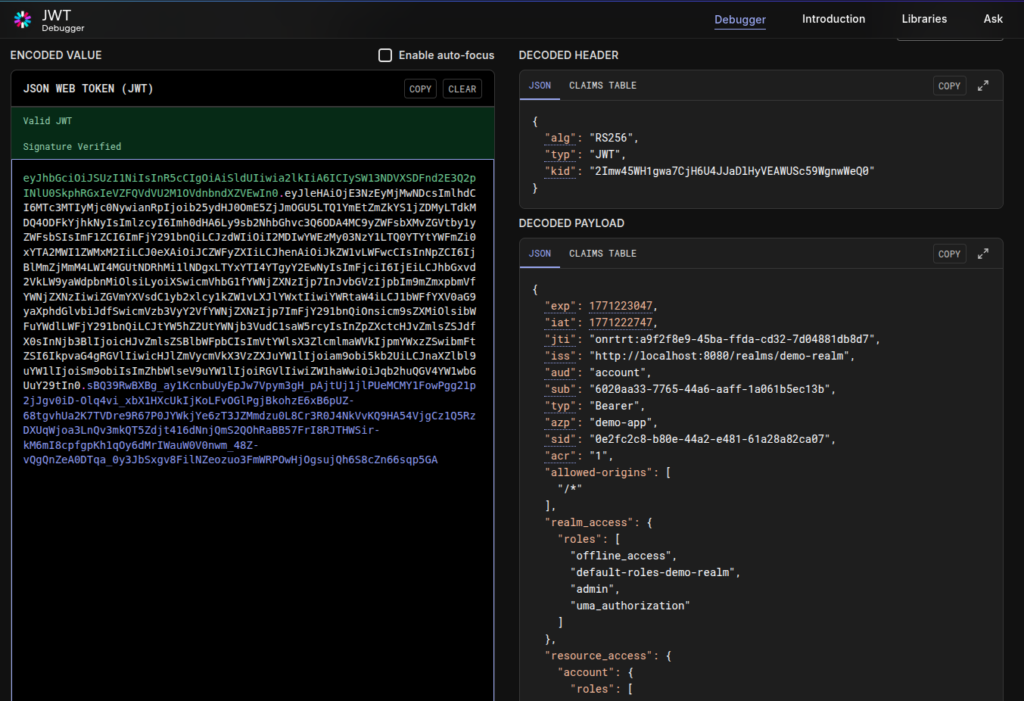The height and width of the screenshot is (701, 1024).
Task: Expand the Decoded Header panel fullscreen
Action: click(x=982, y=85)
